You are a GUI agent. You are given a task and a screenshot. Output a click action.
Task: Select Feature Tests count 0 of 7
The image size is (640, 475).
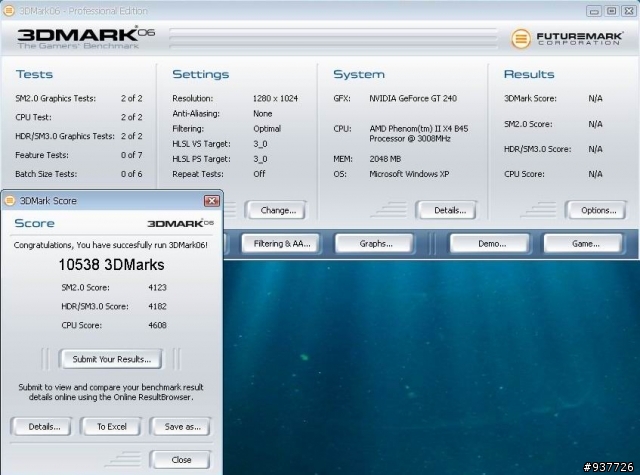pyautogui.click(x=131, y=155)
